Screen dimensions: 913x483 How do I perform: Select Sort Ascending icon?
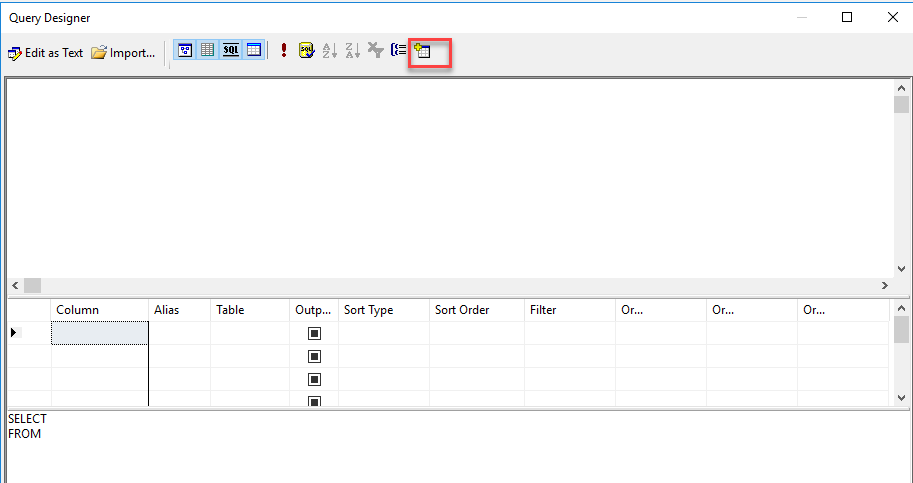click(x=330, y=51)
